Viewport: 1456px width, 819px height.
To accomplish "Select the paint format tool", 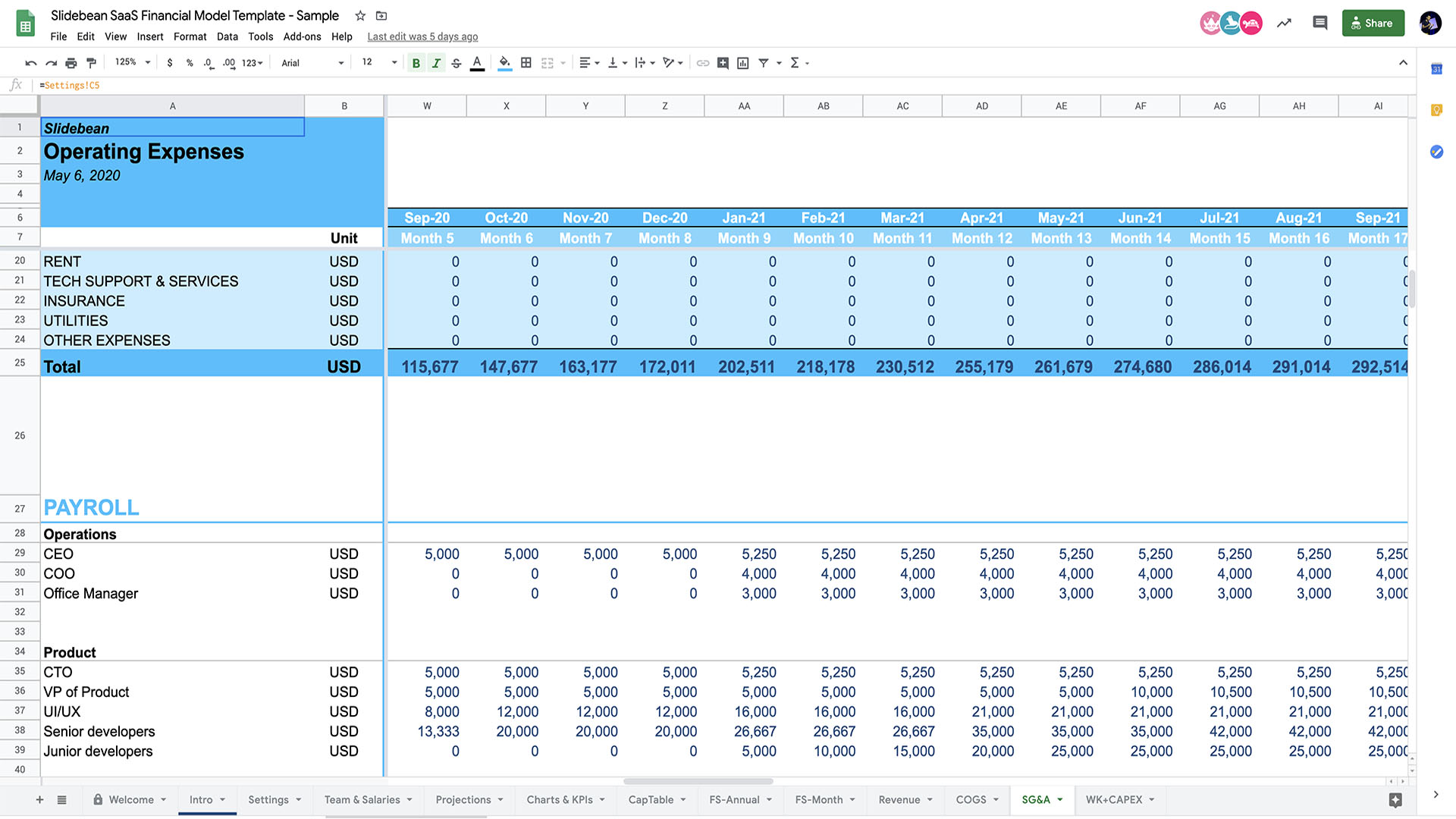I will coord(92,63).
